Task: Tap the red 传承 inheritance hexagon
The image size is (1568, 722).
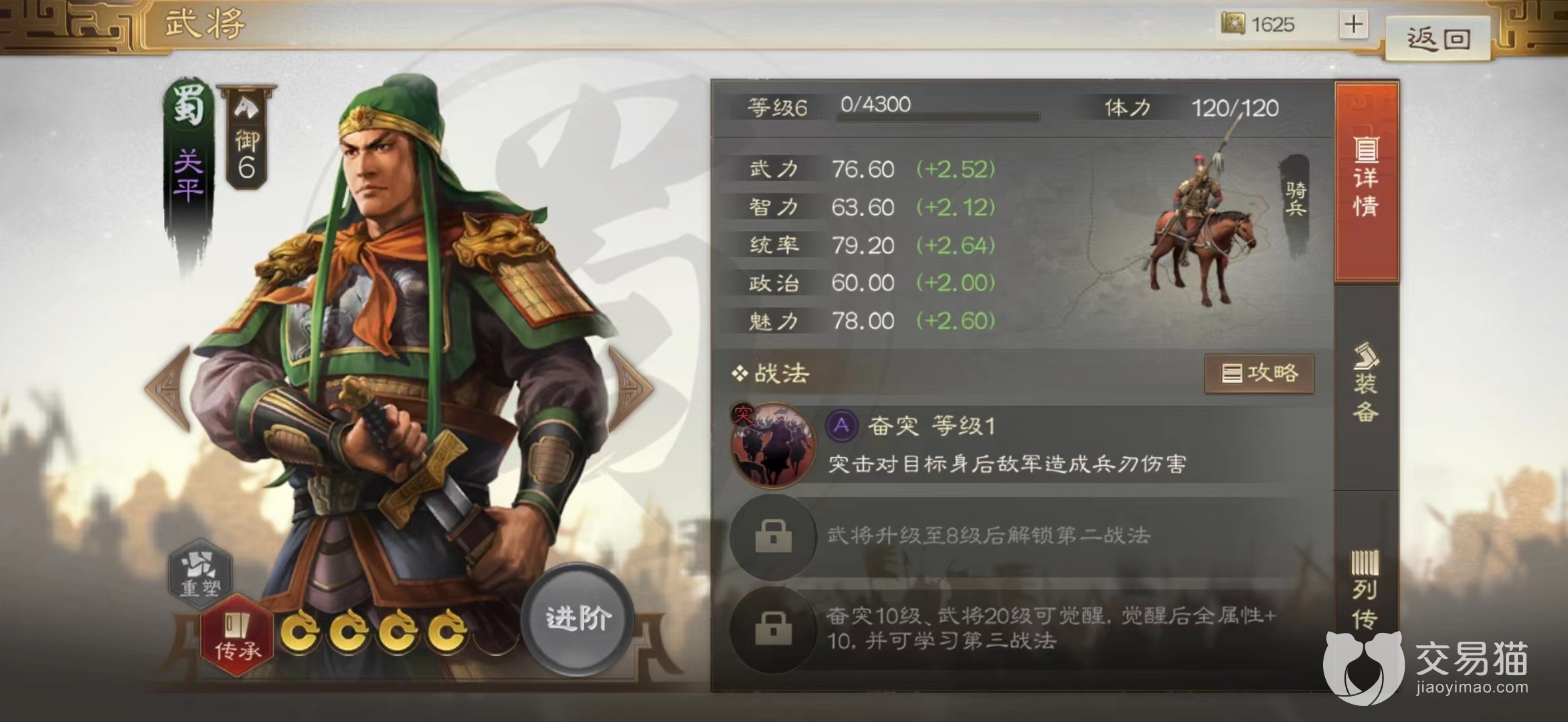Action: point(238,635)
